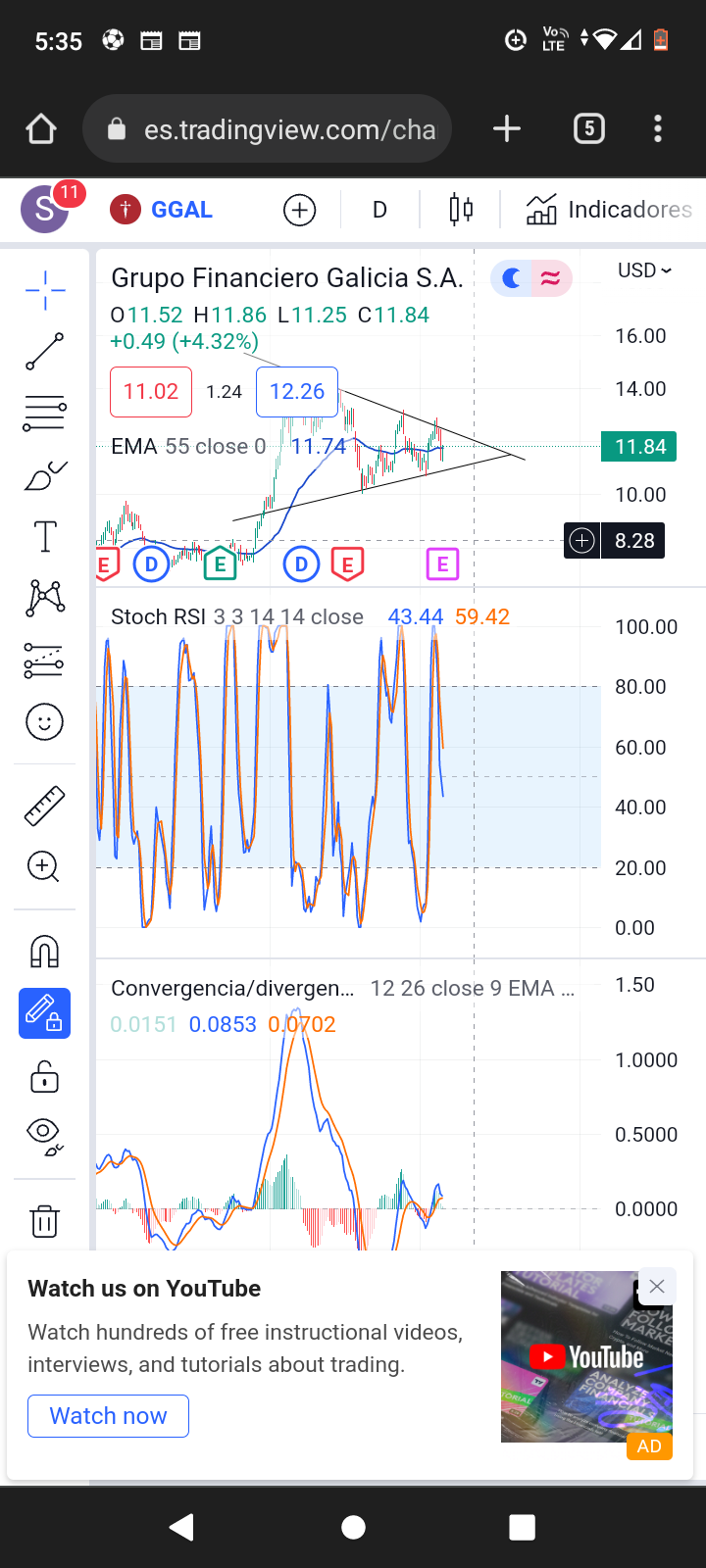The height and width of the screenshot is (1568, 706).
Task: Add alert at 8.28 plus button
Action: click(x=582, y=541)
